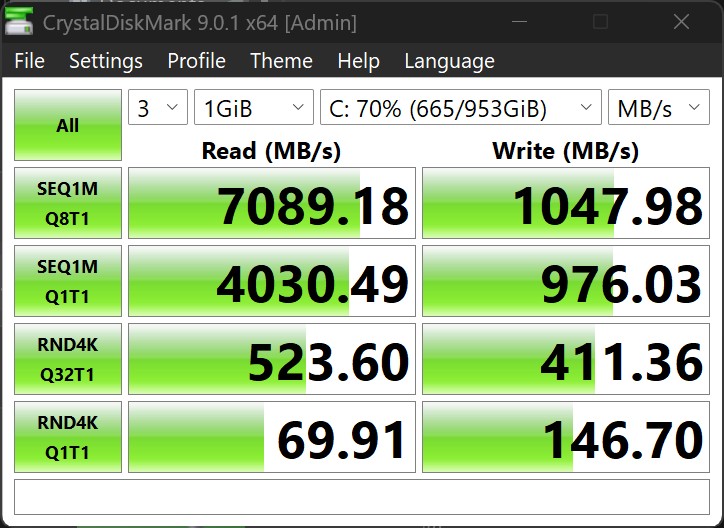
Task: Expand the 1GiB test size dropdown
Action: point(253,108)
